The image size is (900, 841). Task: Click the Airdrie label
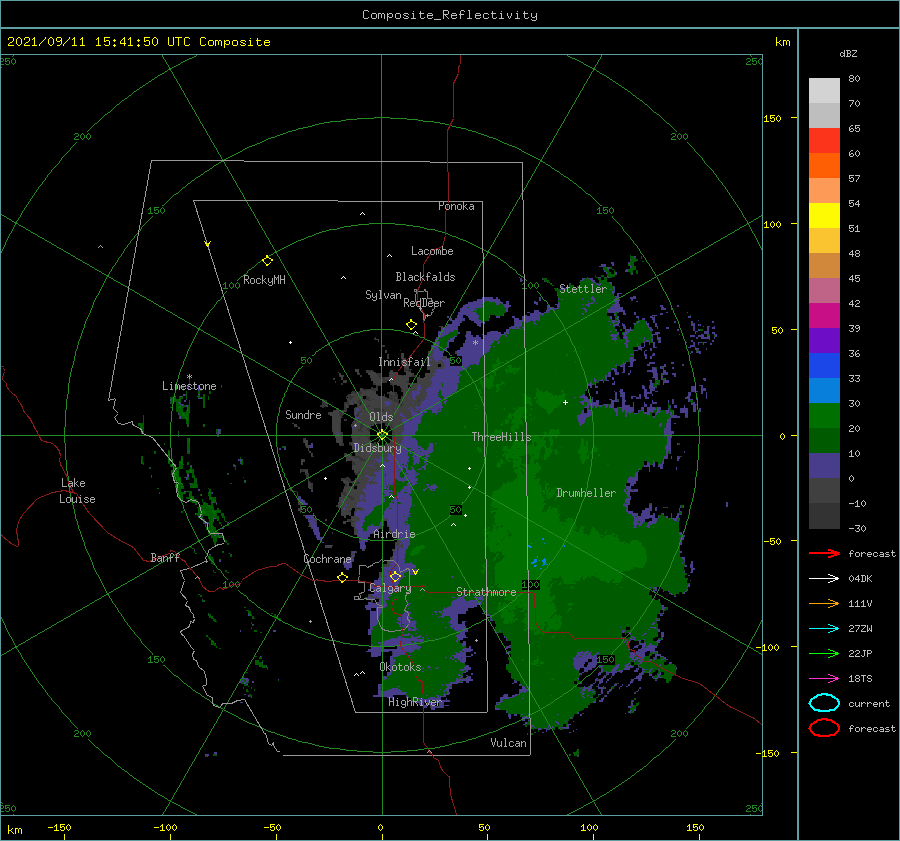(x=394, y=534)
